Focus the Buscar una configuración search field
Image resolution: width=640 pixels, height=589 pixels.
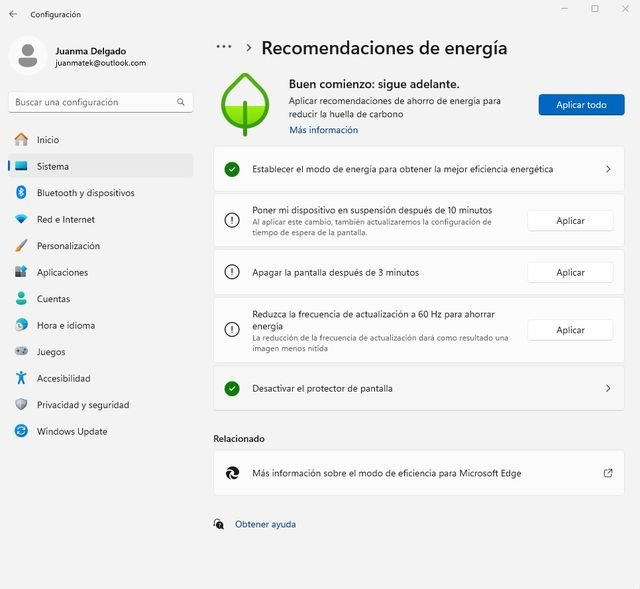click(90, 102)
